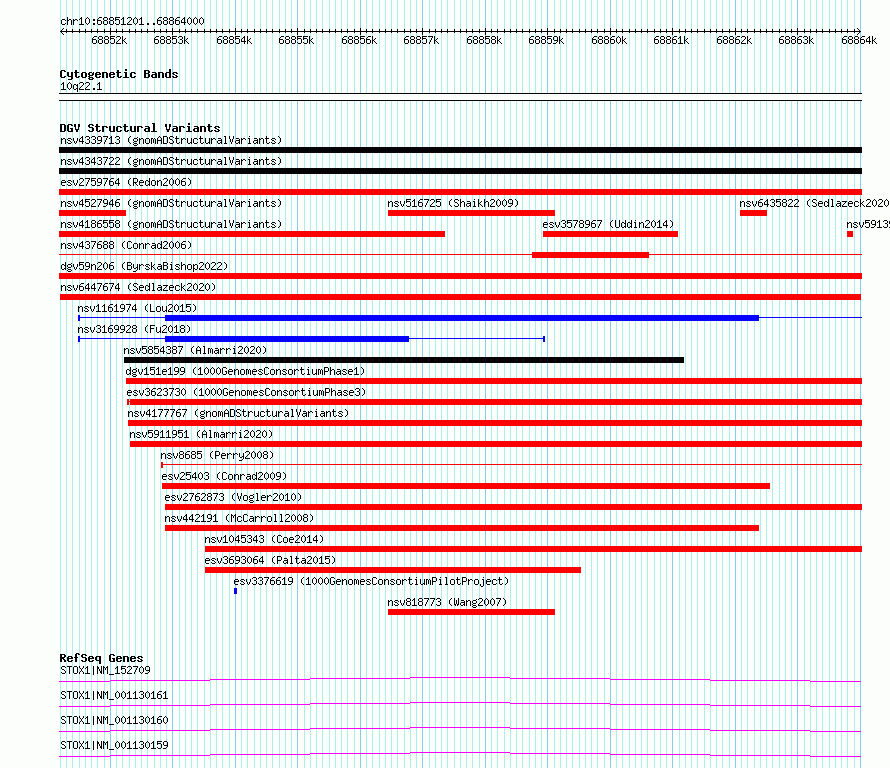
Task: Click the red esv25403 Conrad2009 bar
Action: click(466, 486)
